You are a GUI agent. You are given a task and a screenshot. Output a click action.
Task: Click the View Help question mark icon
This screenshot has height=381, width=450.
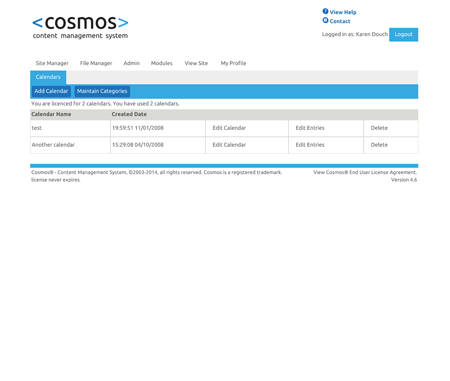(x=325, y=11)
